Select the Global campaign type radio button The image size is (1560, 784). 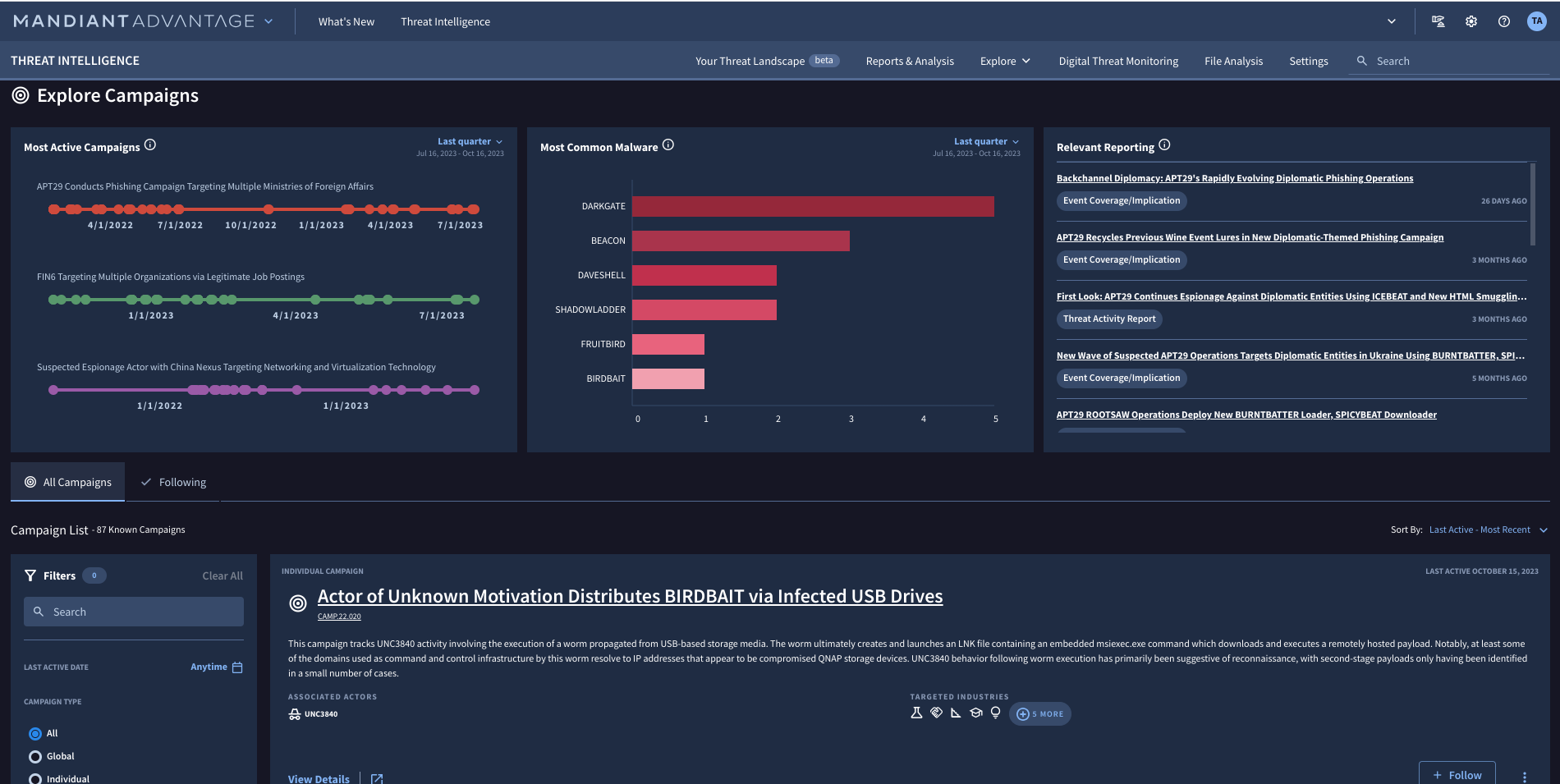pyautogui.click(x=35, y=756)
